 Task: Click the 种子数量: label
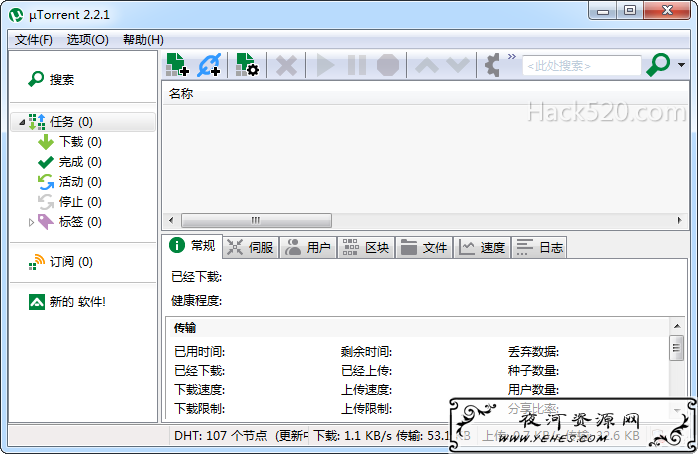tap(533, 370)
